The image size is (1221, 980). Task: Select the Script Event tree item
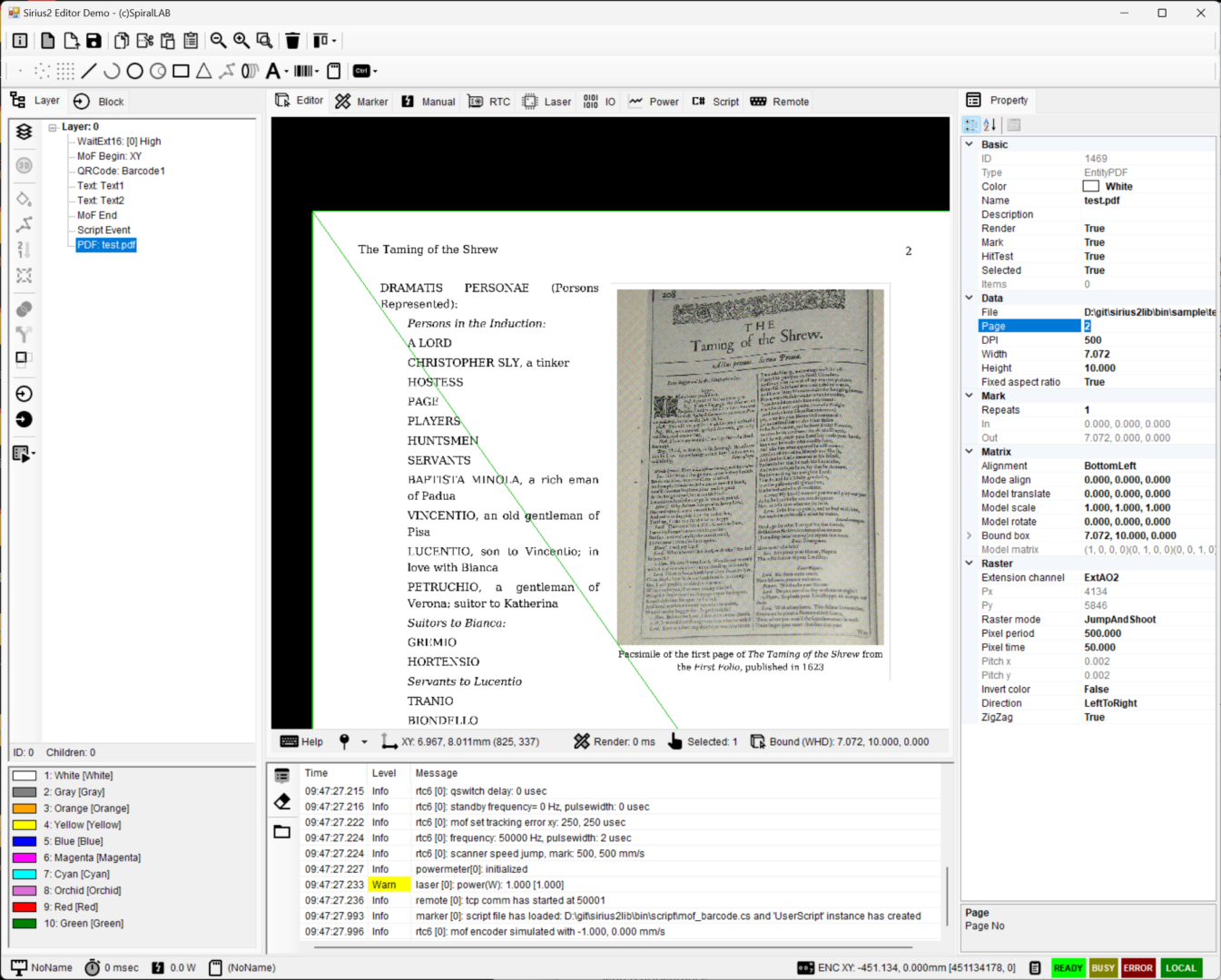[x=103, y=230]
